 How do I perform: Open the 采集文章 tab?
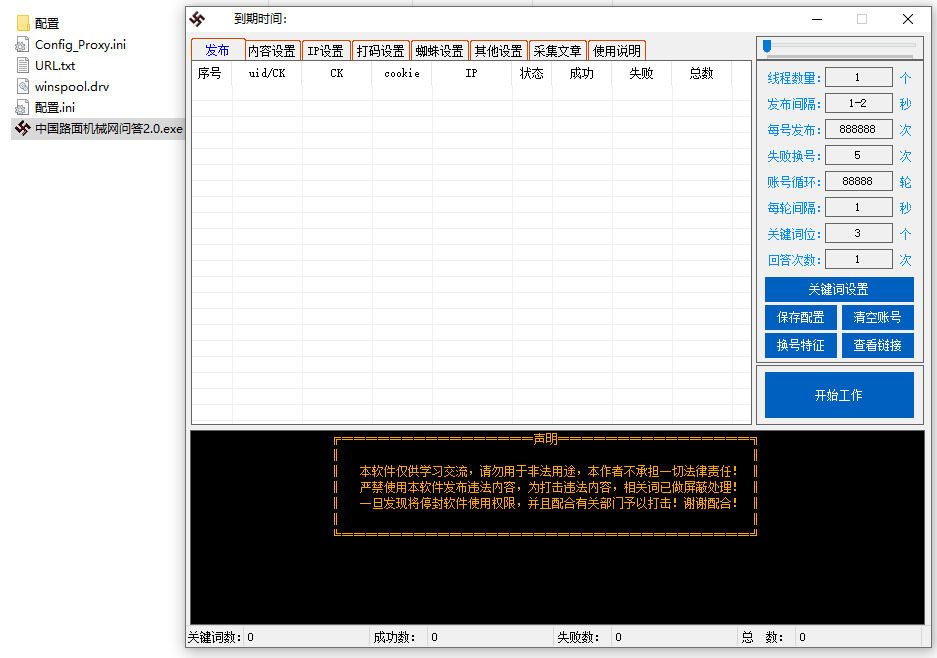(557, 49)
